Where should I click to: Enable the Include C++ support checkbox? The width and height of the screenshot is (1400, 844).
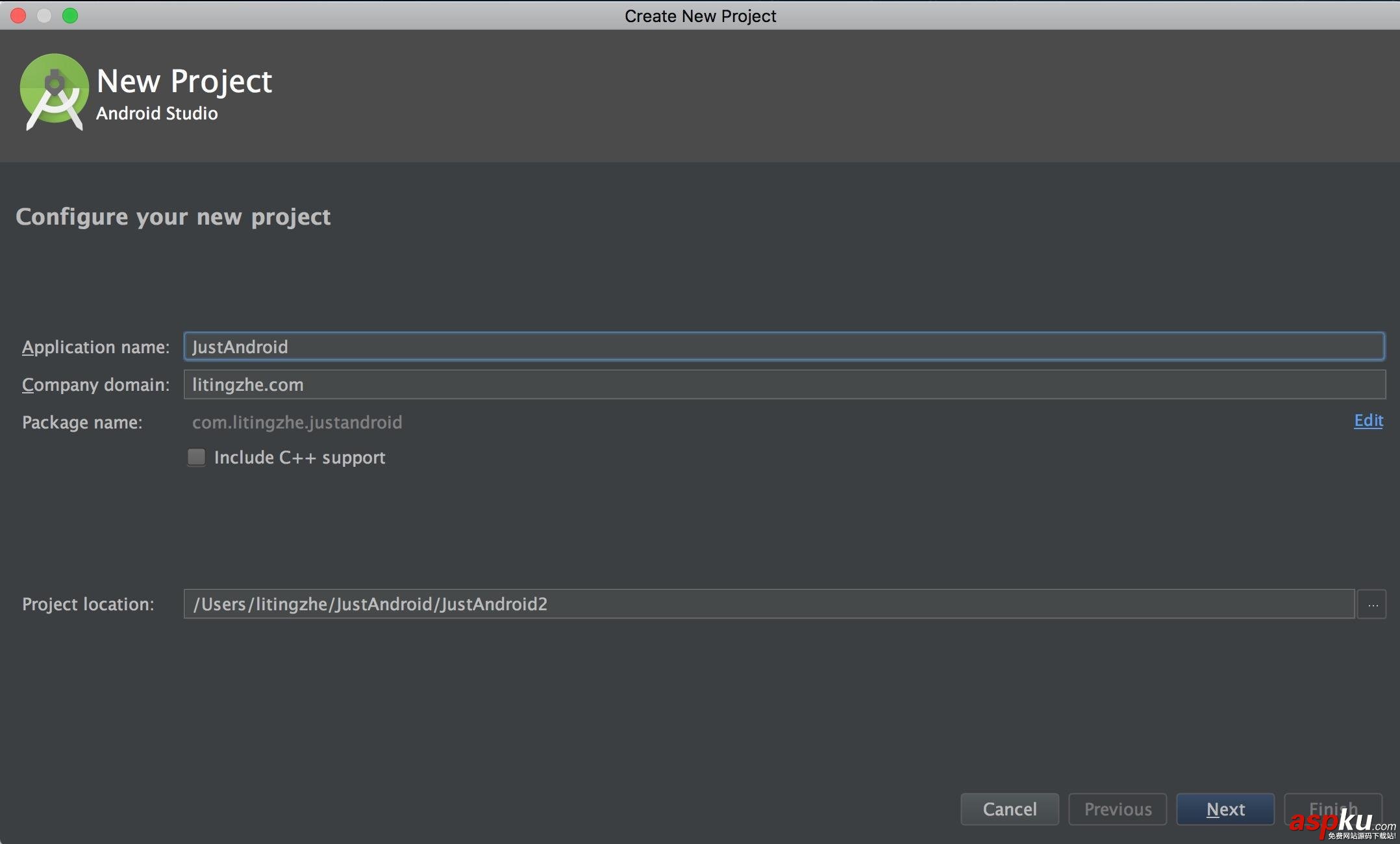(196, 457)
